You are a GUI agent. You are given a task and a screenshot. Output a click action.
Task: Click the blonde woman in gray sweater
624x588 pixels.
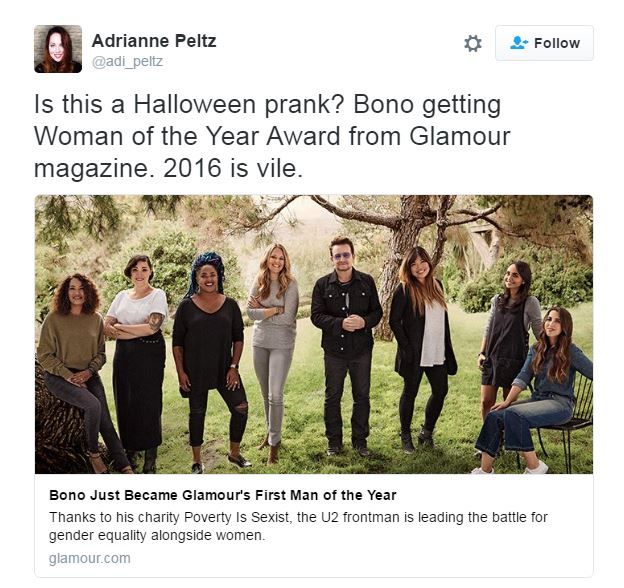click(273, 352)
